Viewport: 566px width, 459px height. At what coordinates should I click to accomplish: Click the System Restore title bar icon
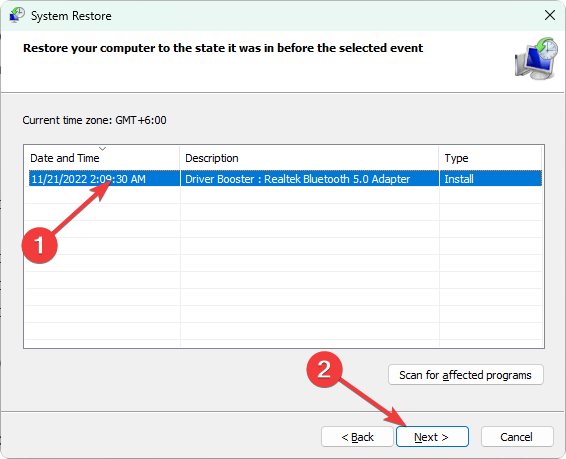[x=17, y=16]
